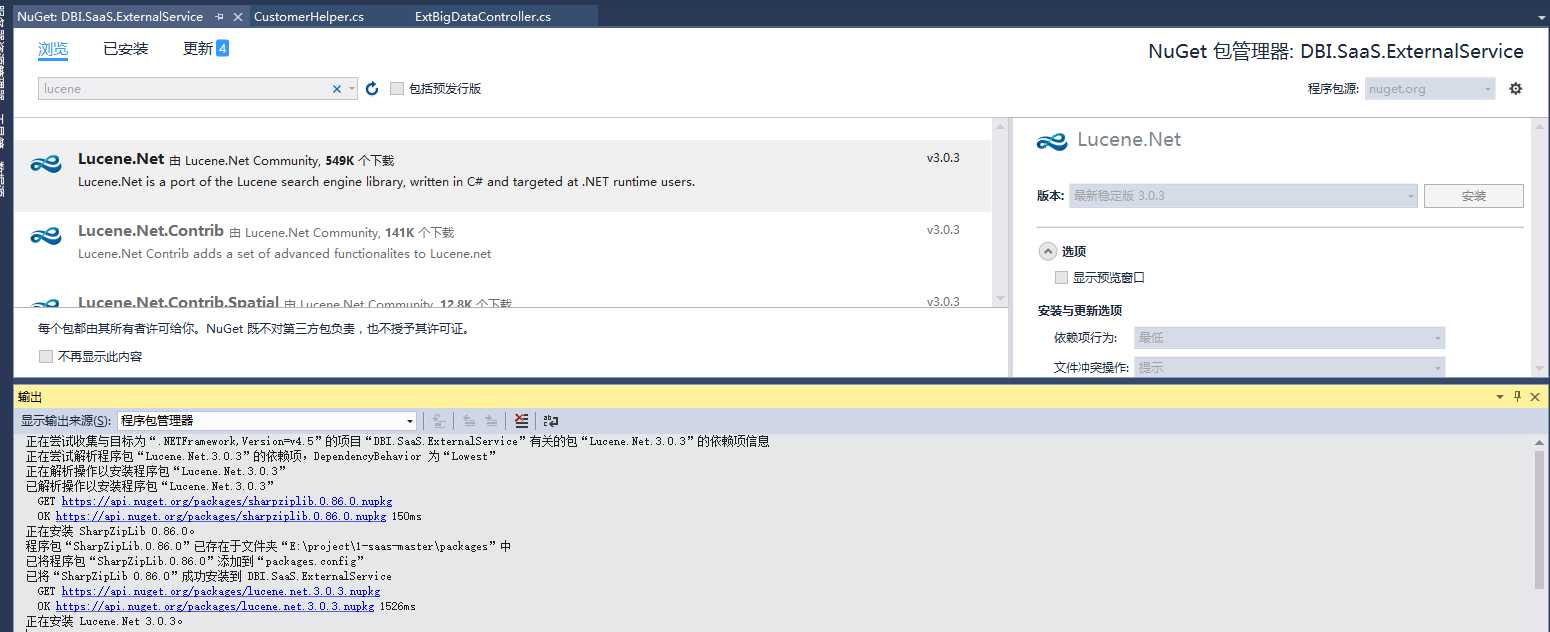Click the refresh icon beside the search box
This screenshot has width=1550, height=632.
pyautogui.click(x=372, y=89)
